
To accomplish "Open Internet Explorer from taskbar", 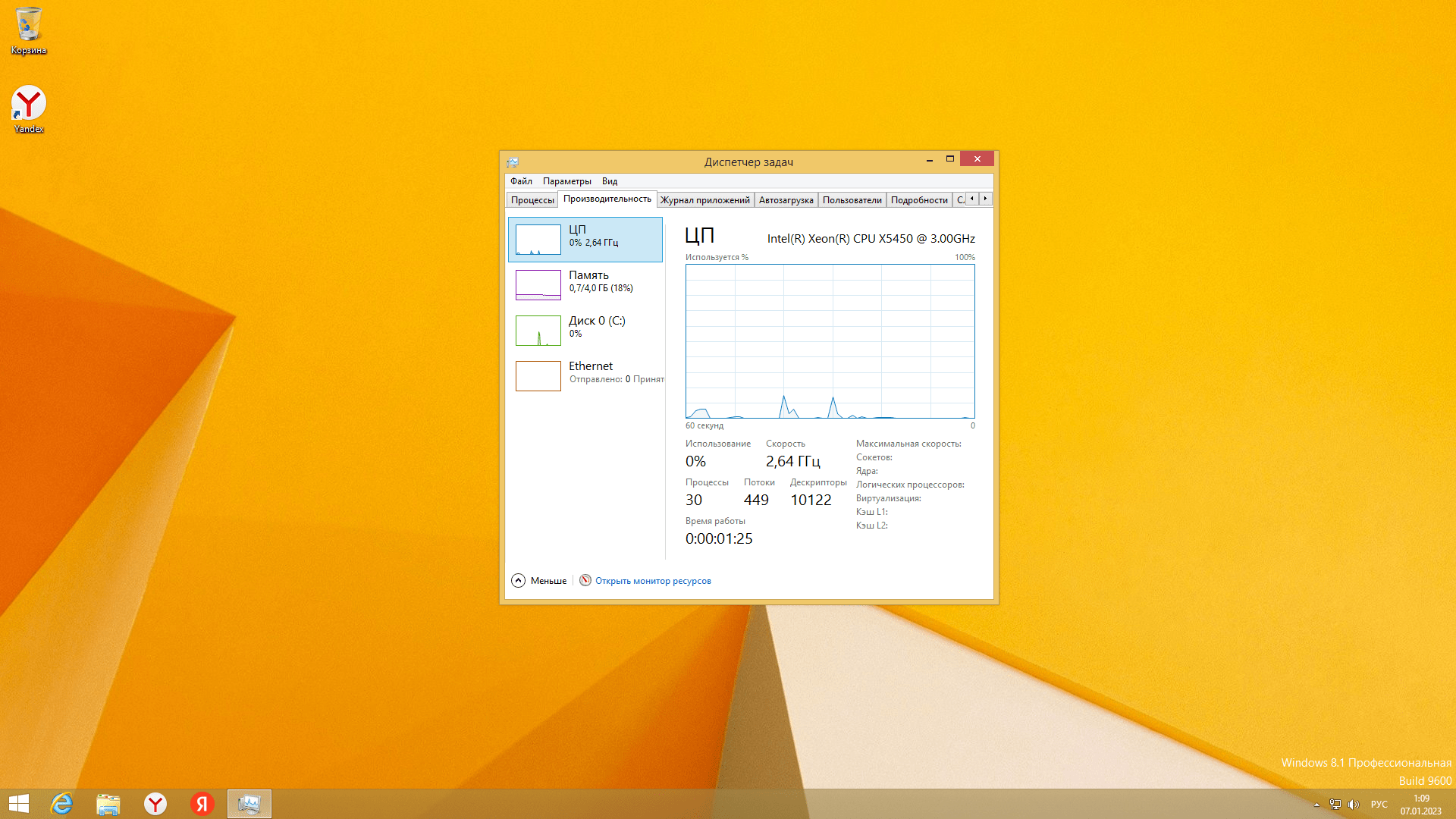I will click(x=61, y=804).
